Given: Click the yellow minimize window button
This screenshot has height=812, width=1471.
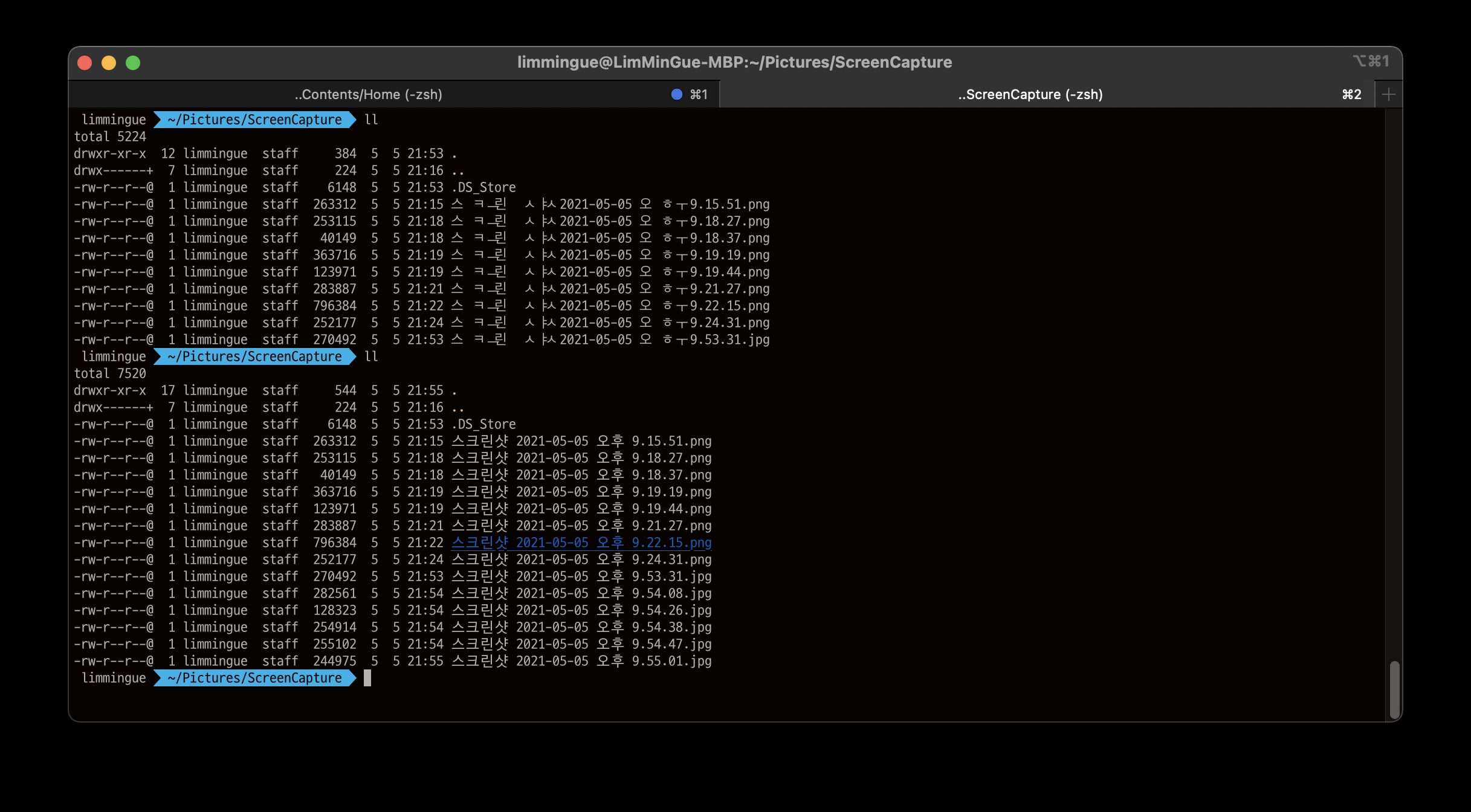Looking at the screenshot, I should pyautogui.click(x=109, y=63).
